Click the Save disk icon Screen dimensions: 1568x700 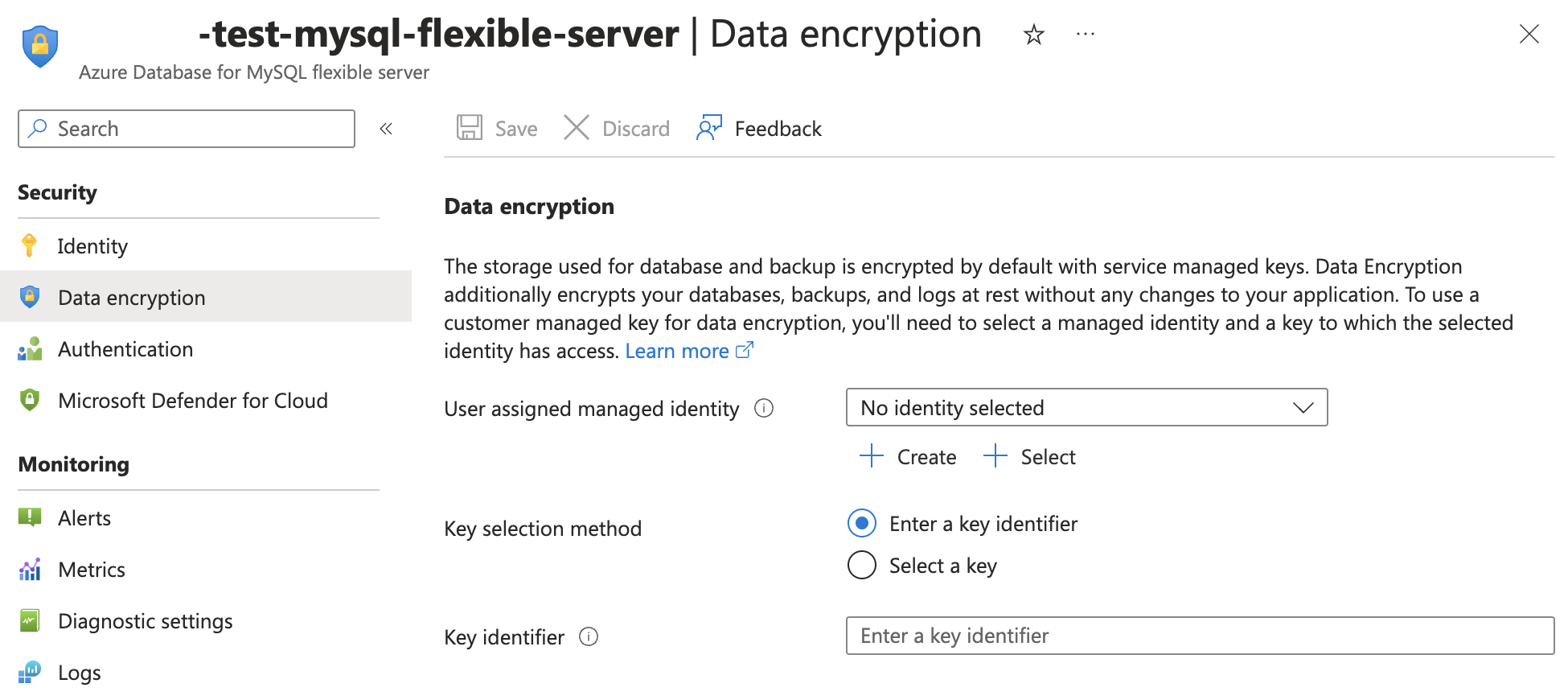click(470, 128)
